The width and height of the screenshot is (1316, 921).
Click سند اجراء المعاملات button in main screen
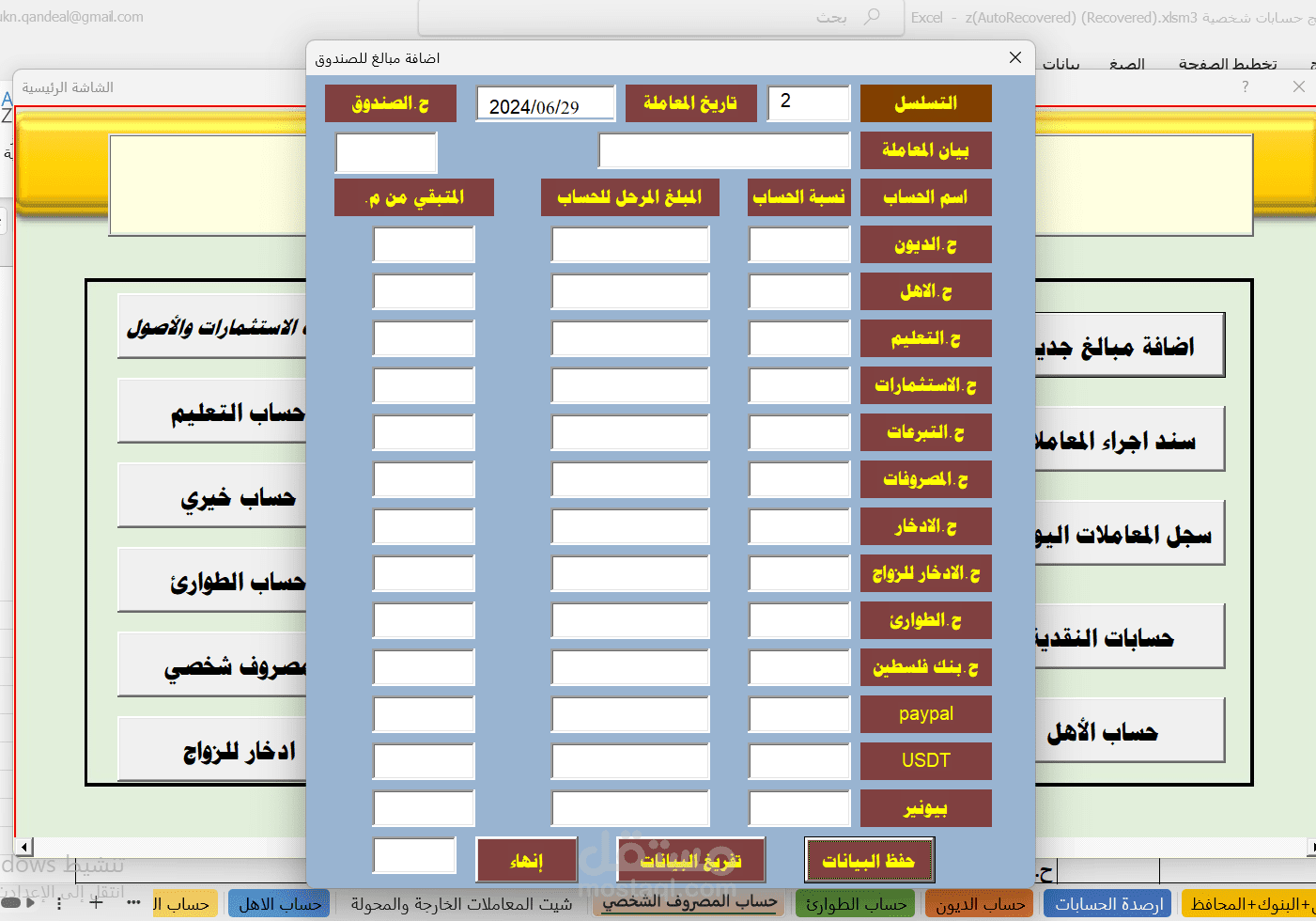pos(1130,439)
